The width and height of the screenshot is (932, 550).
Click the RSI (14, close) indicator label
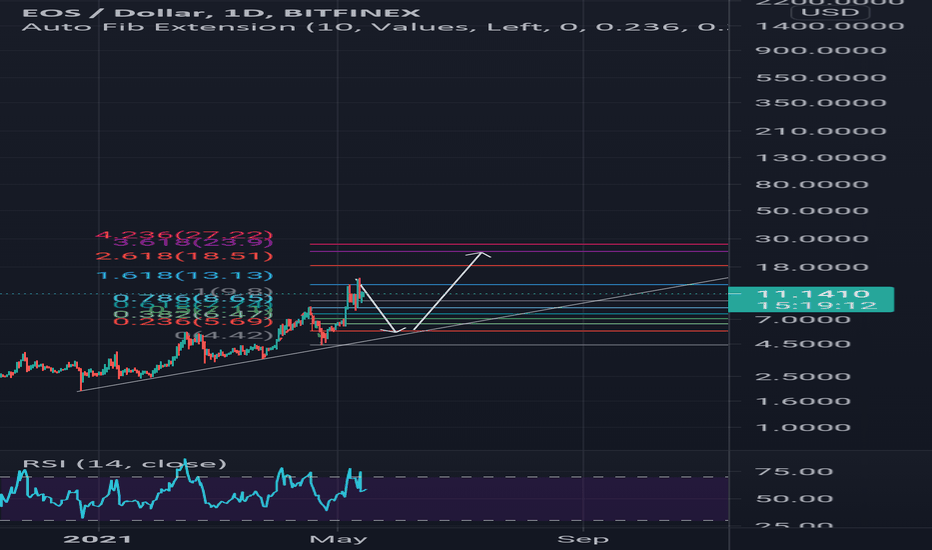[x=125, y=463]
